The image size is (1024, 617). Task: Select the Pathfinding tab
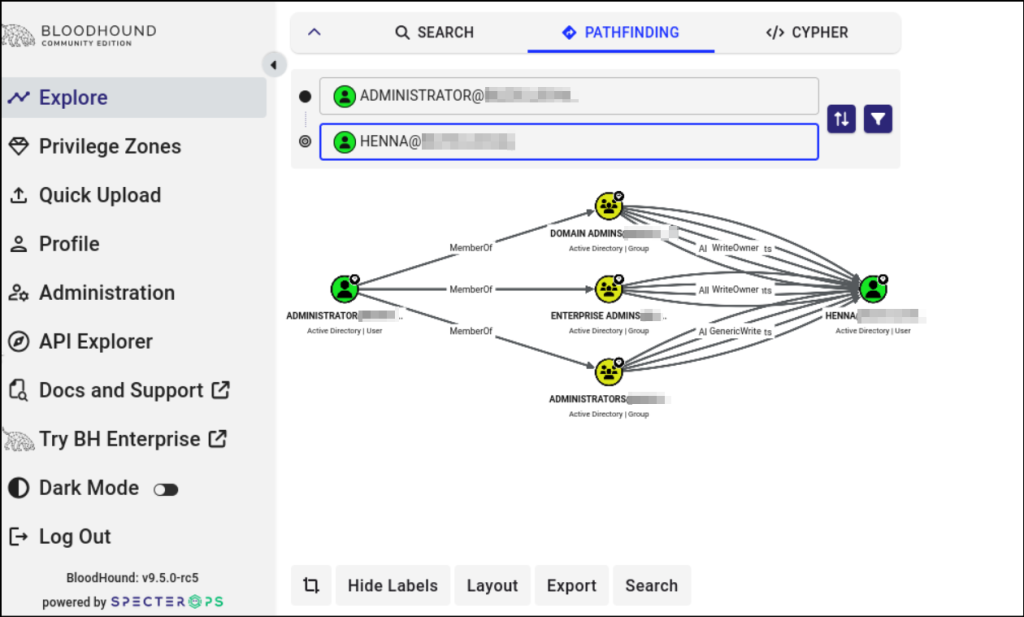pos(620,33)
